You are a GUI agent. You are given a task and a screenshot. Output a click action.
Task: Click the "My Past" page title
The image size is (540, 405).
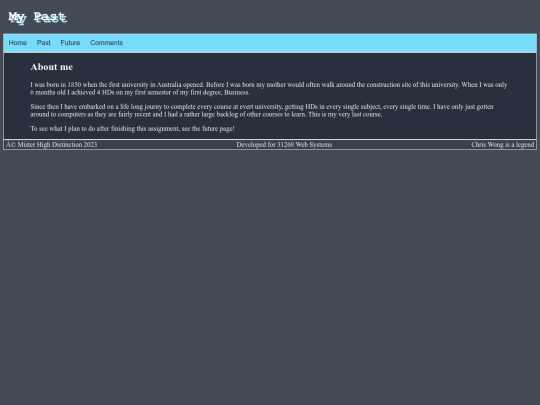click(38, 17)
